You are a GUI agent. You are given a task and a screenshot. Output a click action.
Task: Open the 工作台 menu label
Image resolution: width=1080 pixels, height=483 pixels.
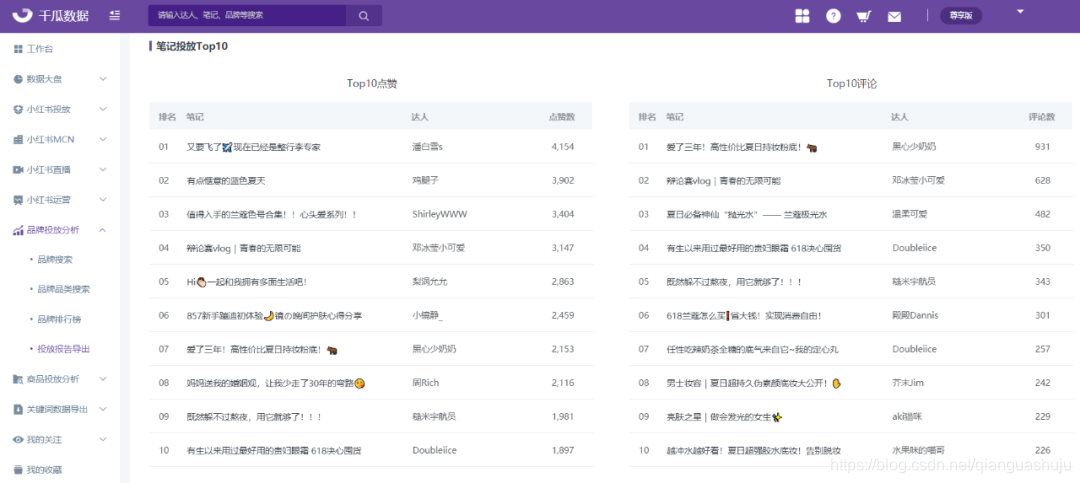pyautogui.click(x=40, y=49)
